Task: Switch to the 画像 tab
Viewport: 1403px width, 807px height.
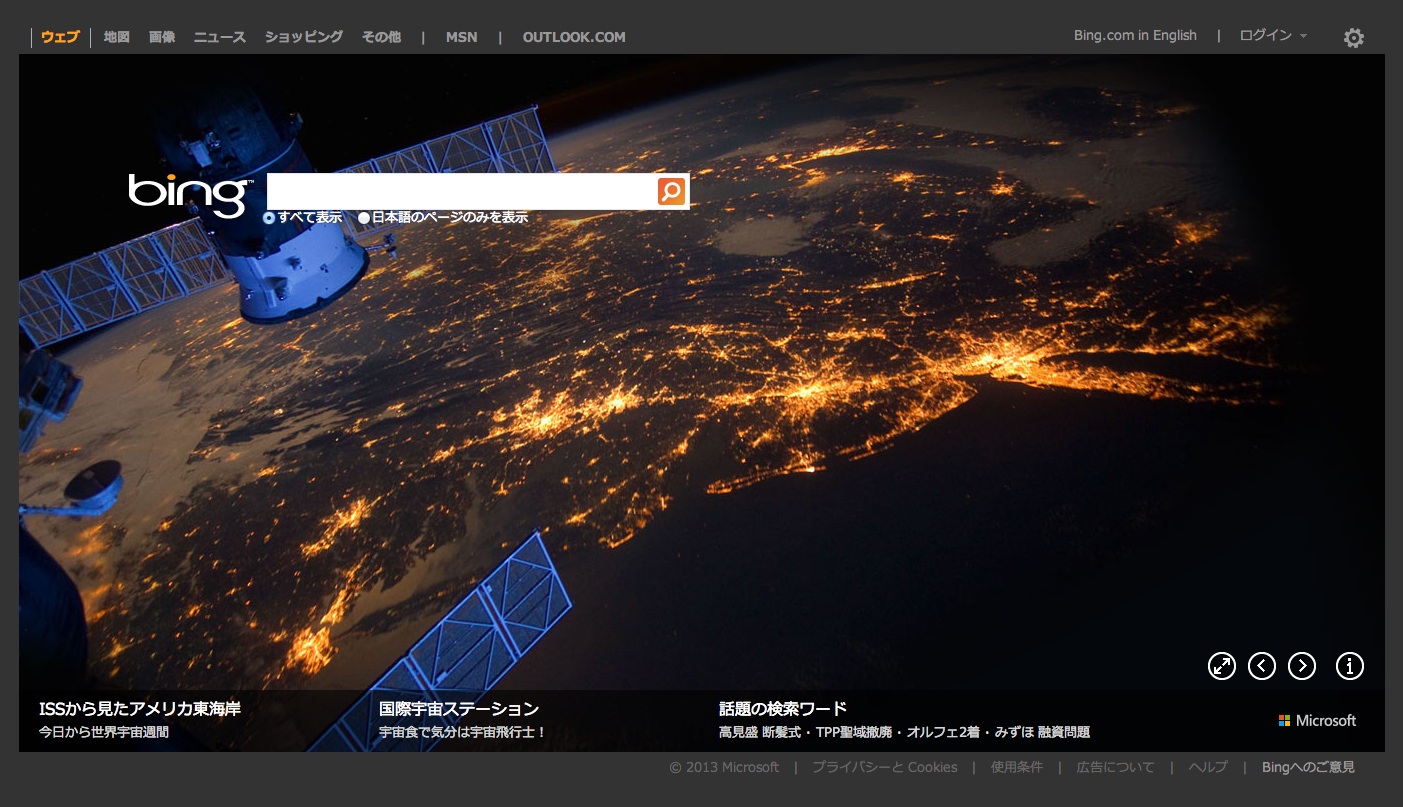Action: tap(162, 37)
